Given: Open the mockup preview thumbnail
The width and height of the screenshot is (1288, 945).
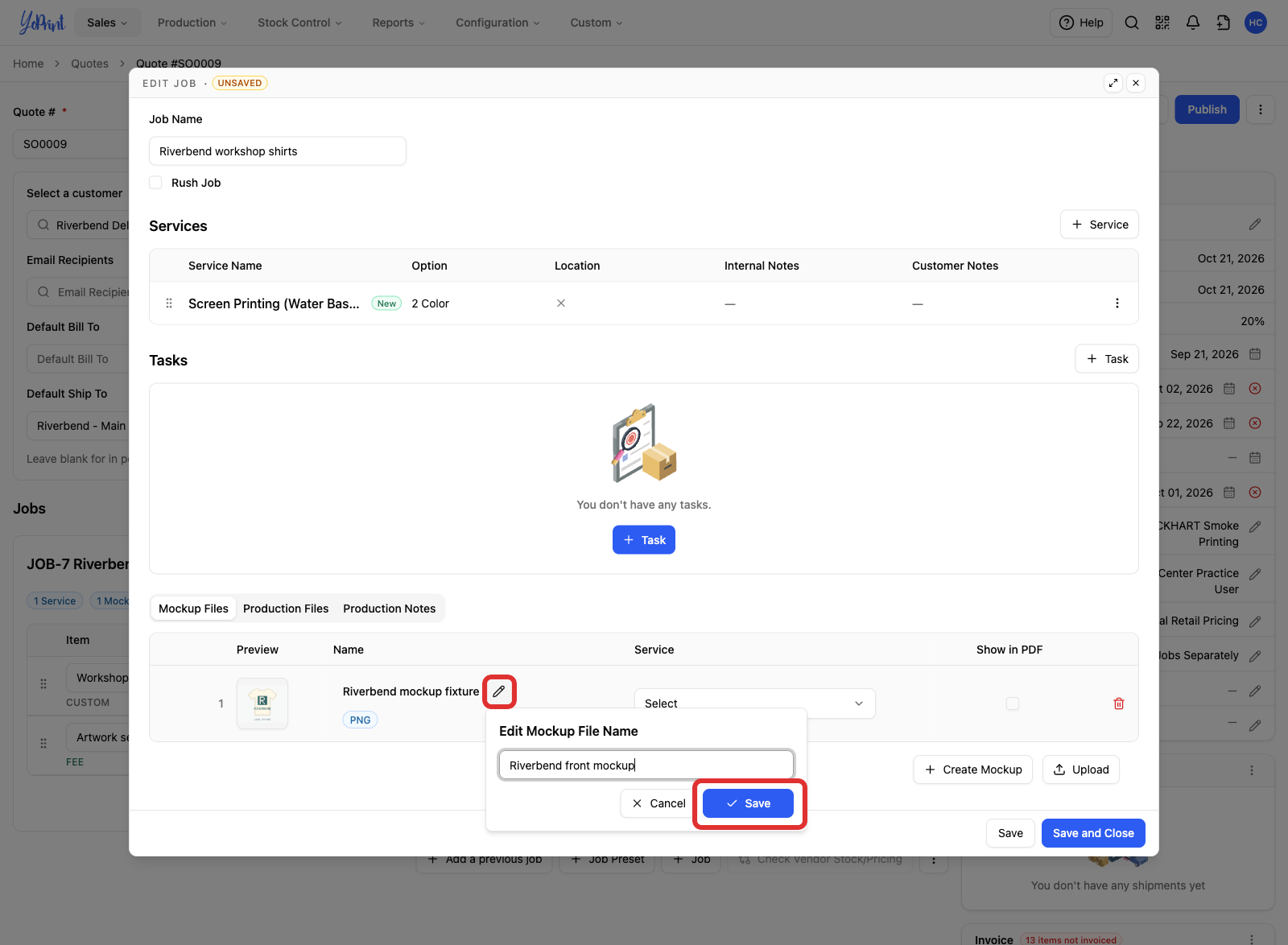Looking at the screenshot, I should click(262, 704).
